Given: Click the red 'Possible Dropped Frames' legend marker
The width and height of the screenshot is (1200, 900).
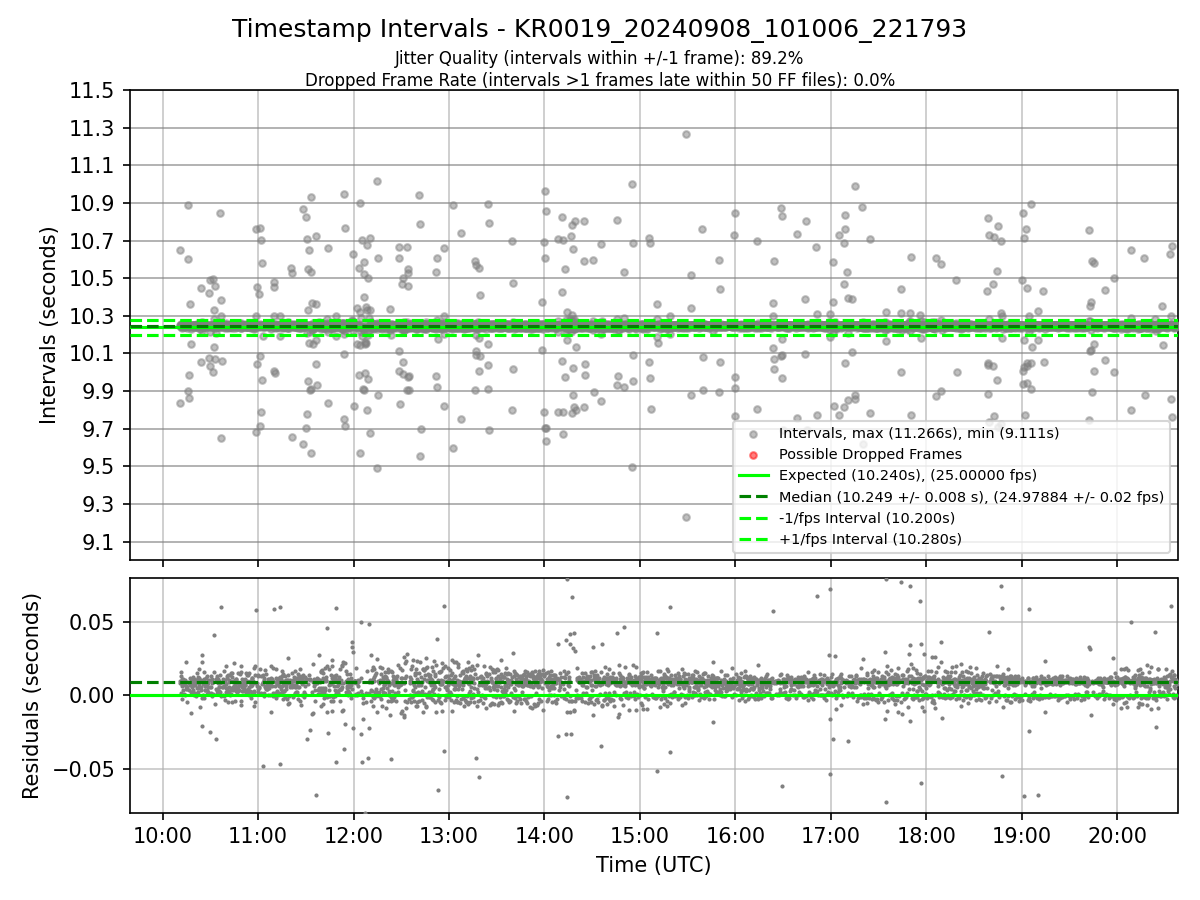Looking at the screenshot, I should 753,455.
